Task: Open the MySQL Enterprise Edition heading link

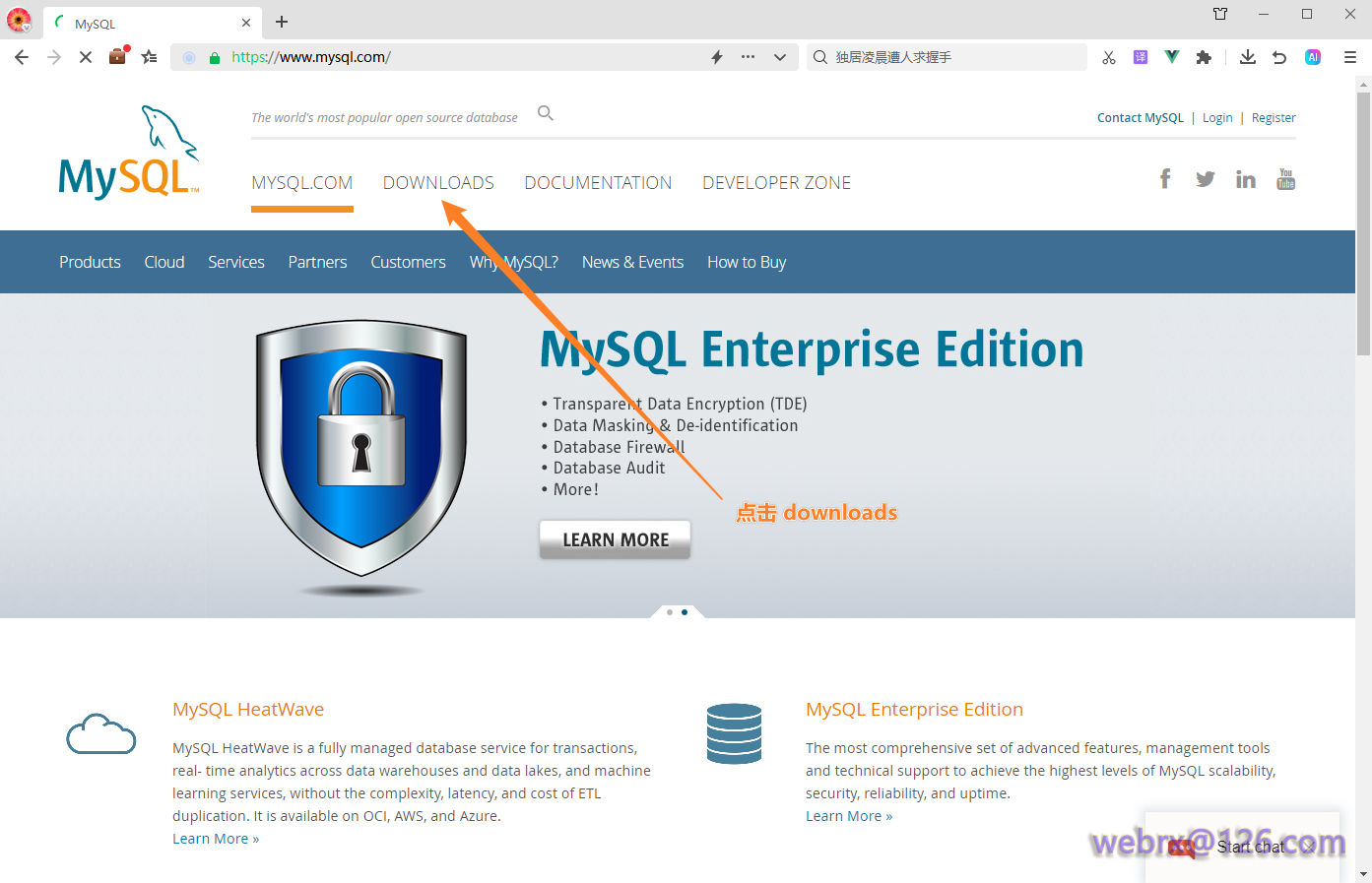Action: point(914,710)
